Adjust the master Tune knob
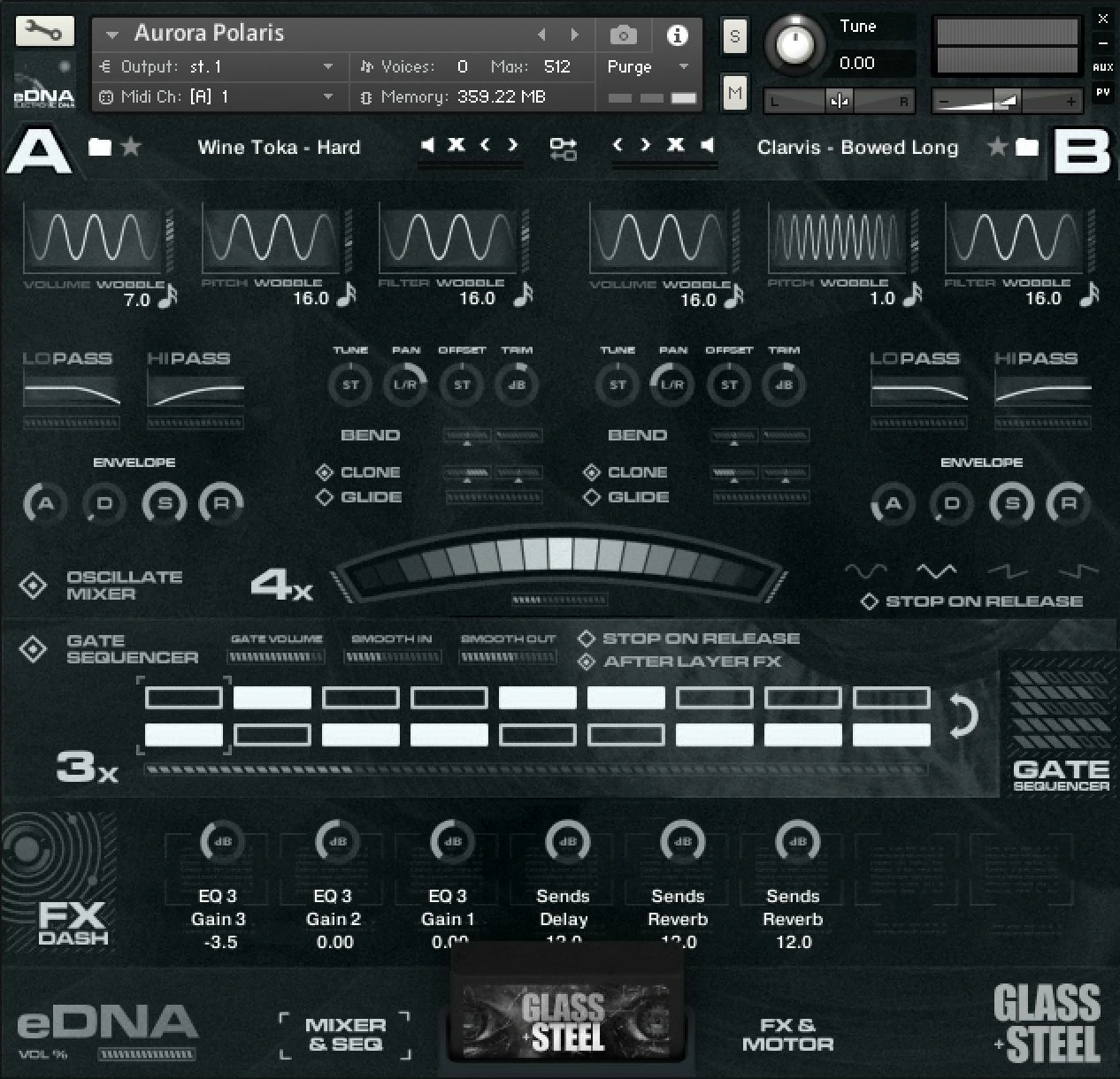 pos(794,44)
